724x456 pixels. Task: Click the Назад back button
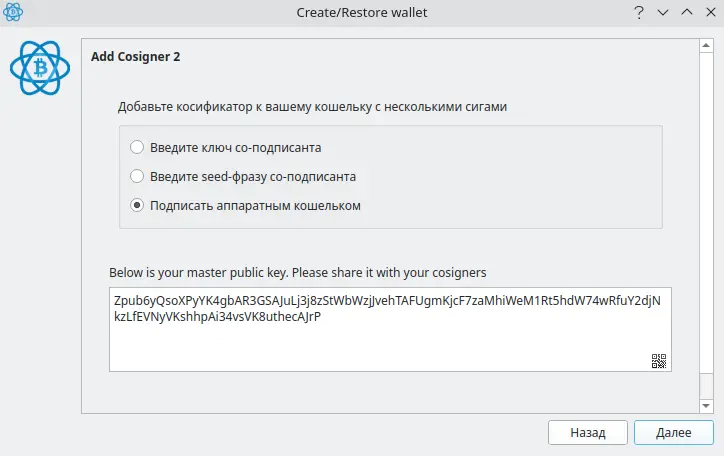pos(587,432)
